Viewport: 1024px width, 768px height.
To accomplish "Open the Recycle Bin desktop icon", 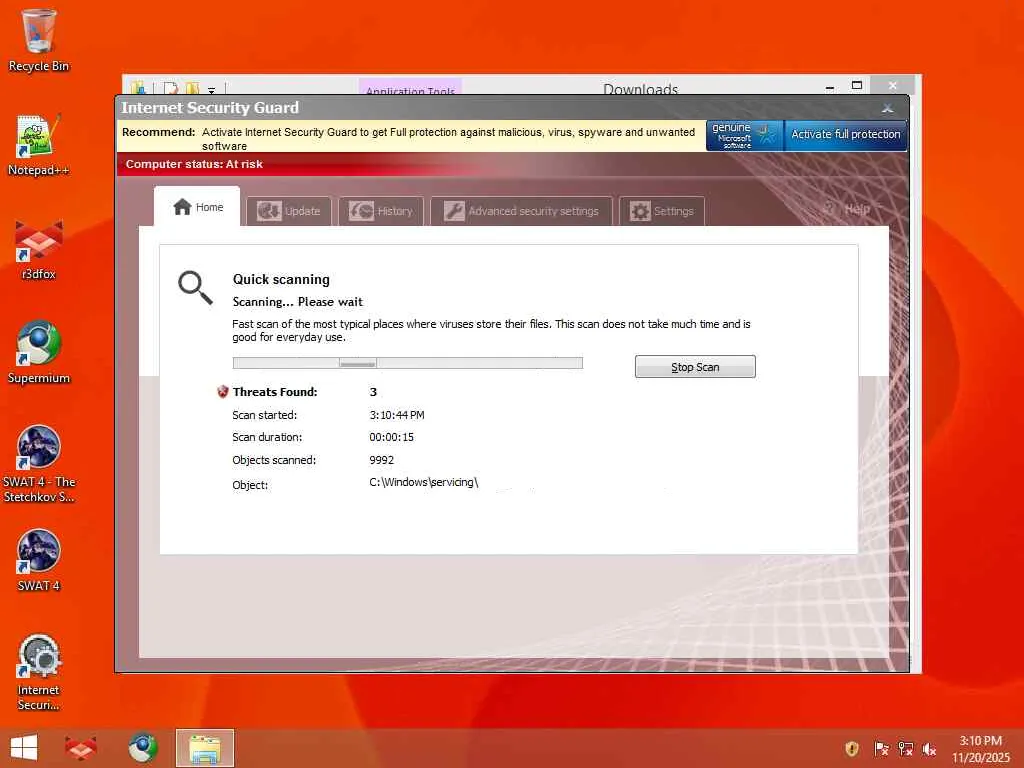I will 39,39.
